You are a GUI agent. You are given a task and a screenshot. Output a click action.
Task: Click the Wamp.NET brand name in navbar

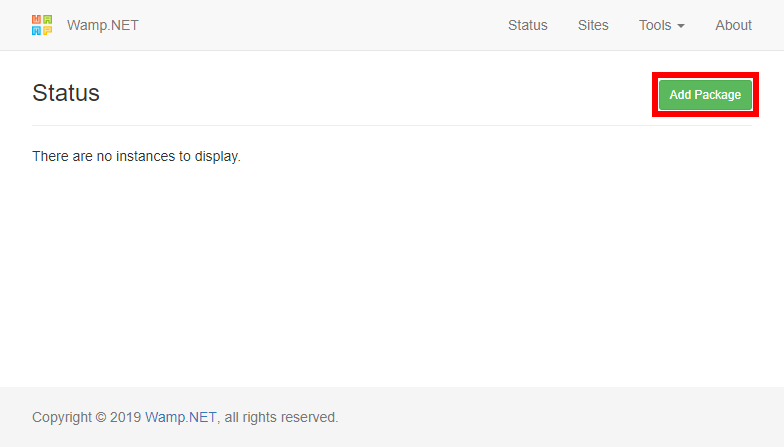coord(102,25)
